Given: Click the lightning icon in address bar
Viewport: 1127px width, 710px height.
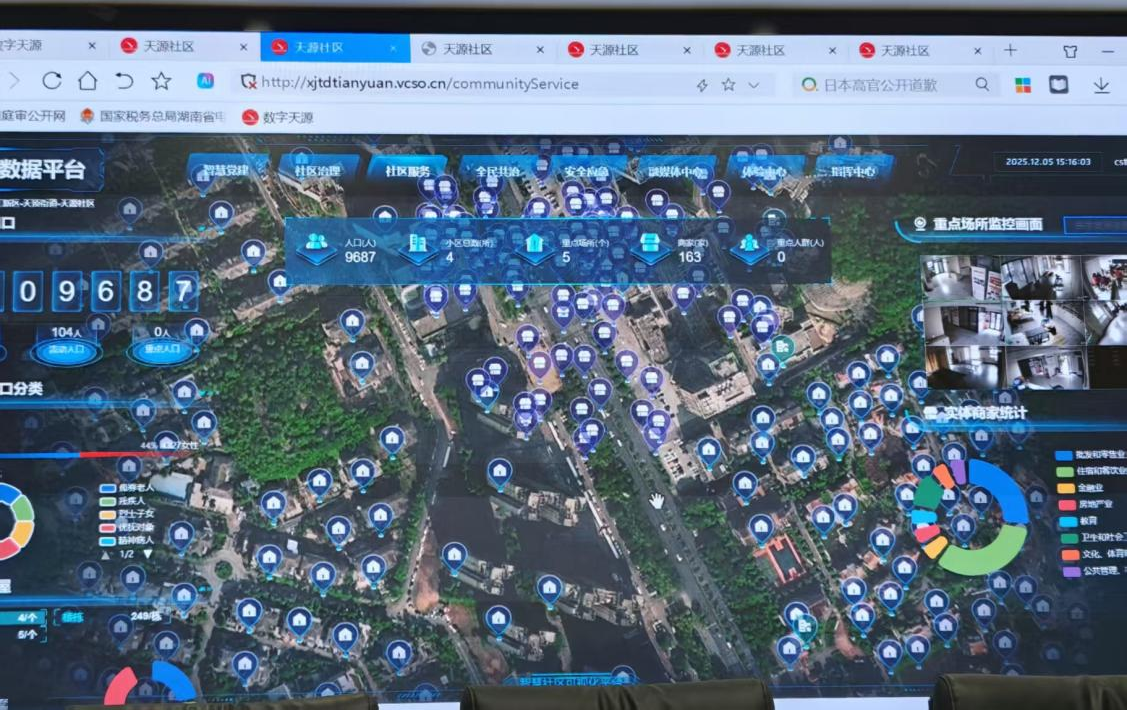Looking at the screenshot, I should pos(702,85).
